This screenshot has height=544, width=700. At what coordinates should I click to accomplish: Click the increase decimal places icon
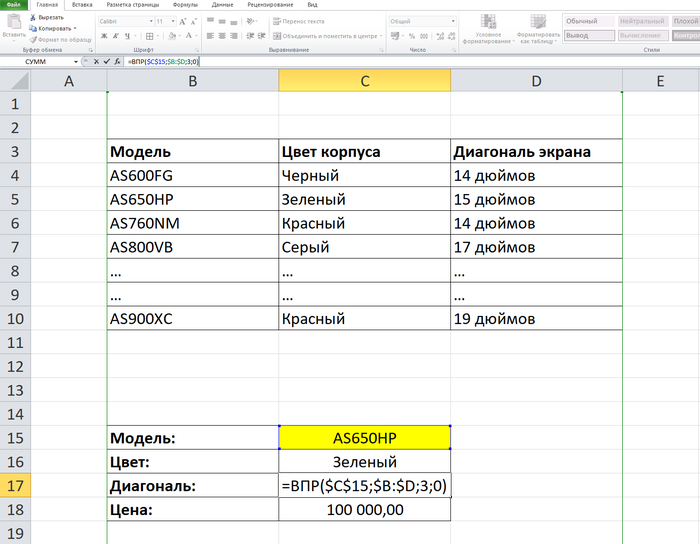coord(440,36)
